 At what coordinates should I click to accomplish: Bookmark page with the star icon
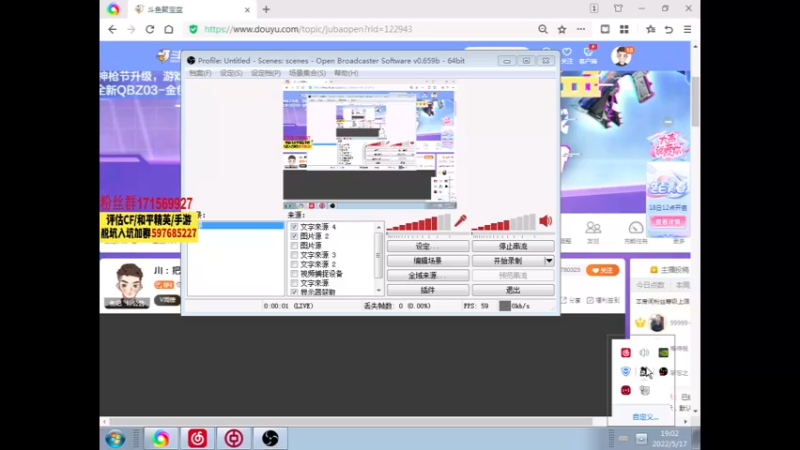click(562, 29)
